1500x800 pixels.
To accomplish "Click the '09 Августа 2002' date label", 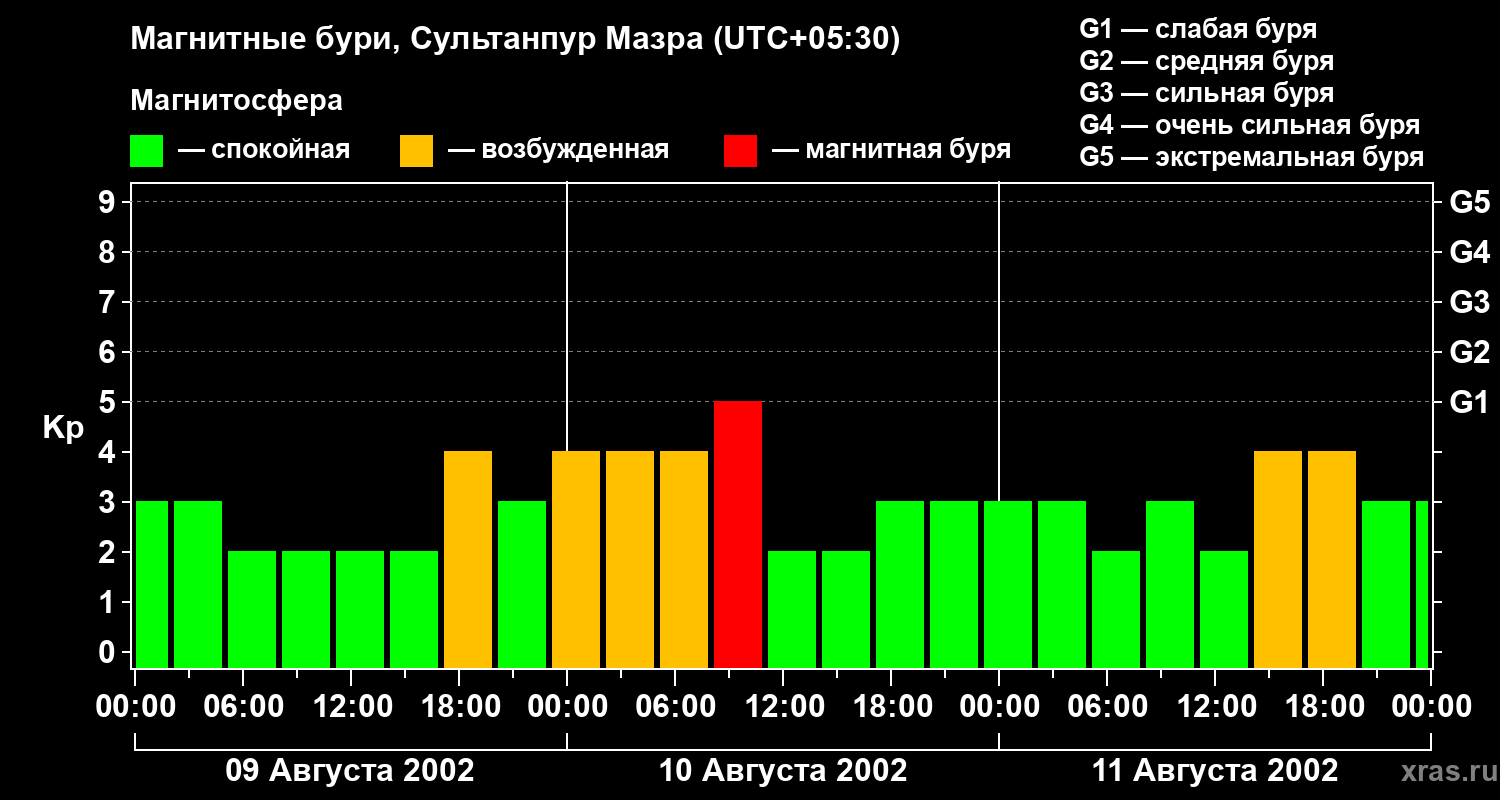I will [x=350, y=771].
